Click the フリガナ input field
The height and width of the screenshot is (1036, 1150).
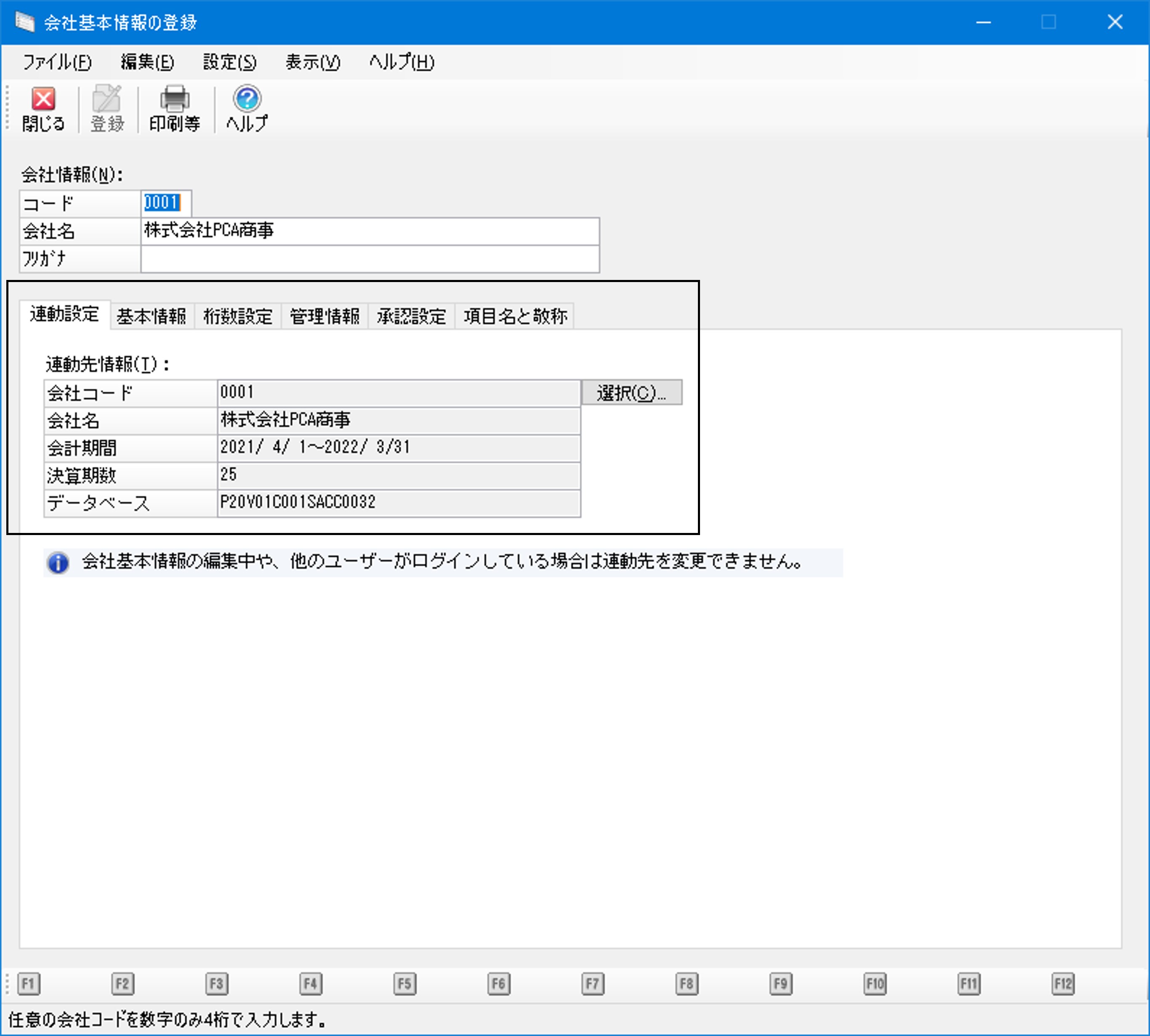[370, 259]
